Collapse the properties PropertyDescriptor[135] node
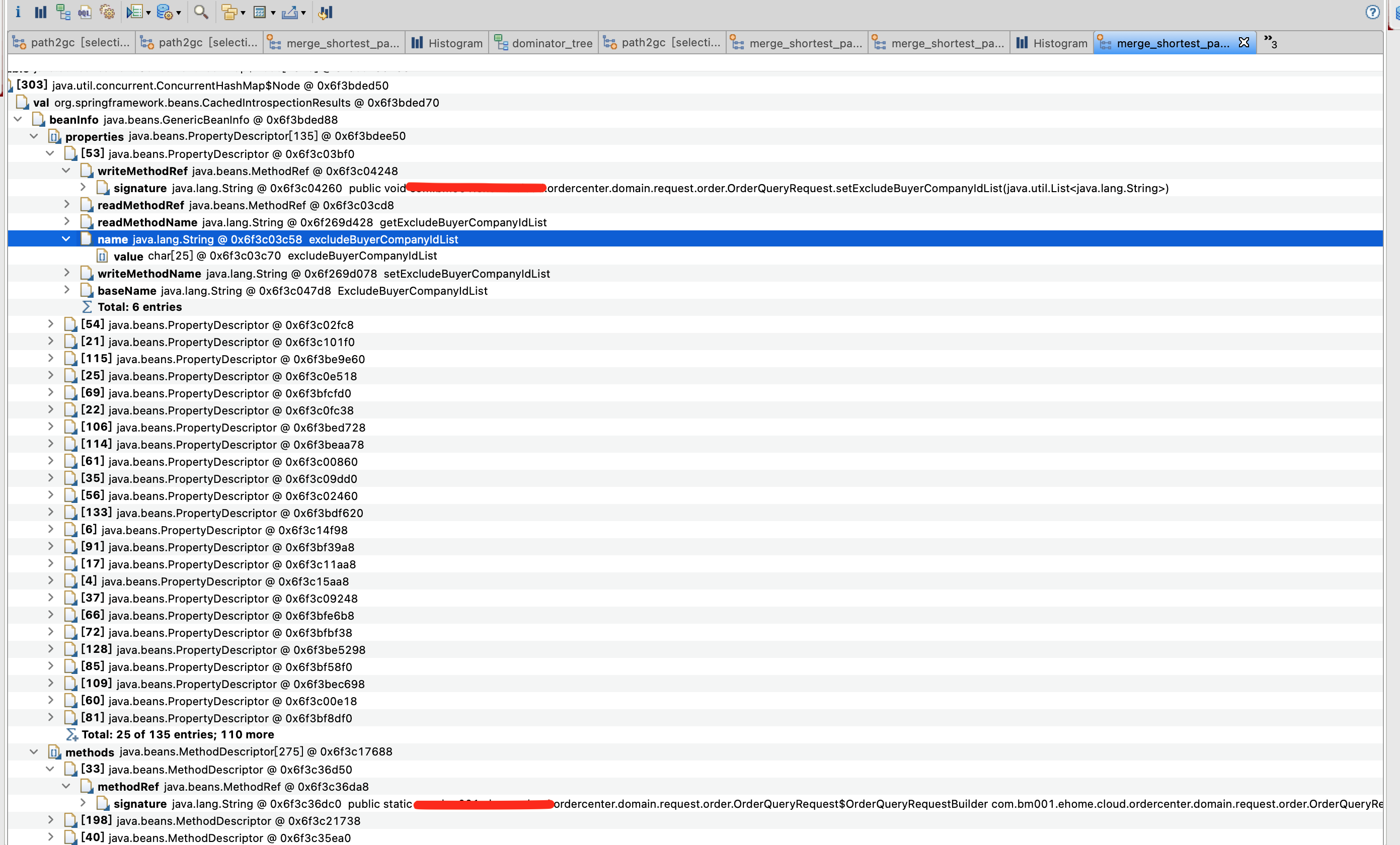Screen dimensions: 1400x845 pyautogui.click(x=34, y=136)
